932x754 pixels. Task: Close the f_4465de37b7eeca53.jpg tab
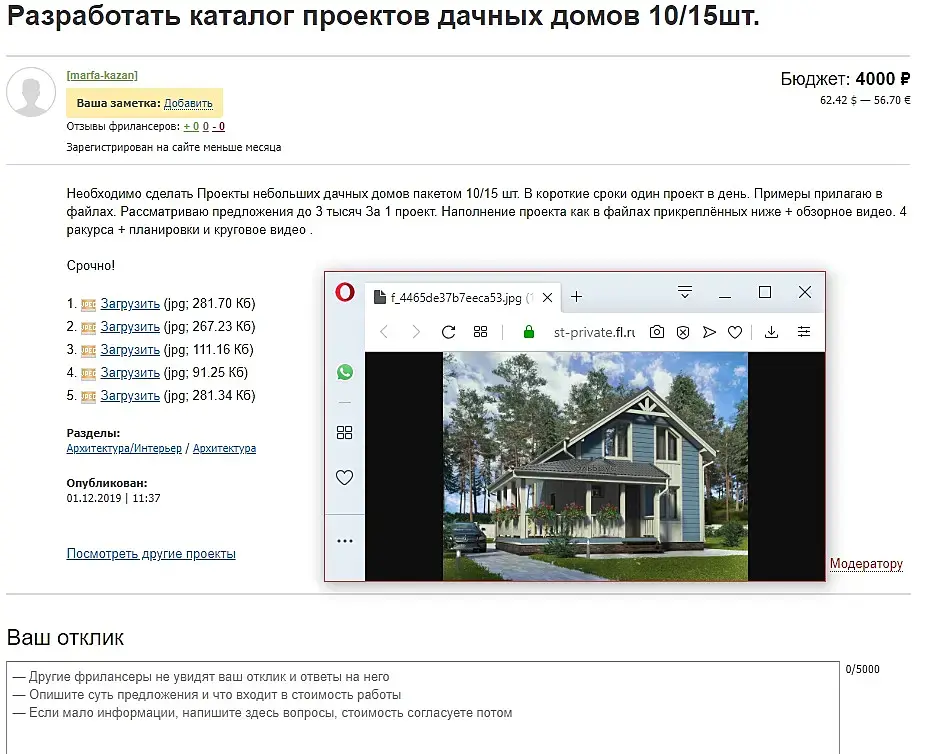pyautogui.click(x=547, y=297)
